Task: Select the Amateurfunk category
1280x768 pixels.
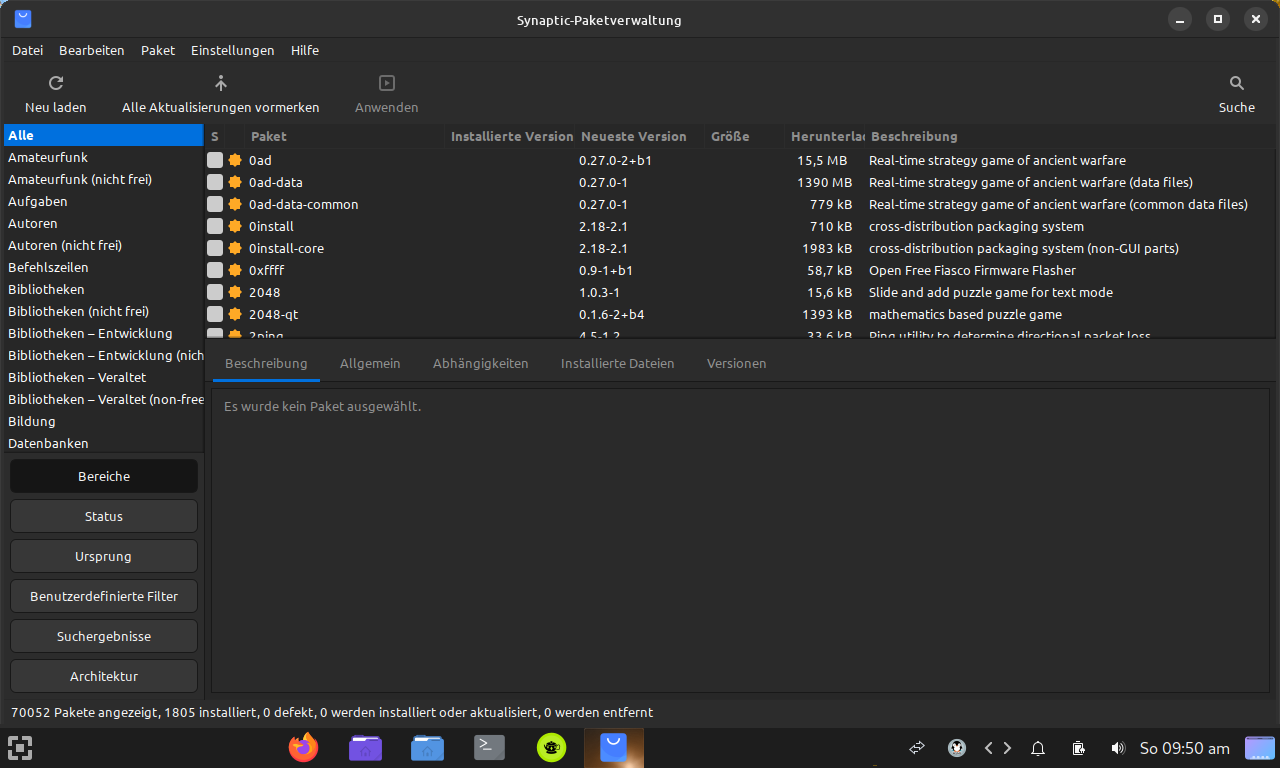Action: point(48,157)
